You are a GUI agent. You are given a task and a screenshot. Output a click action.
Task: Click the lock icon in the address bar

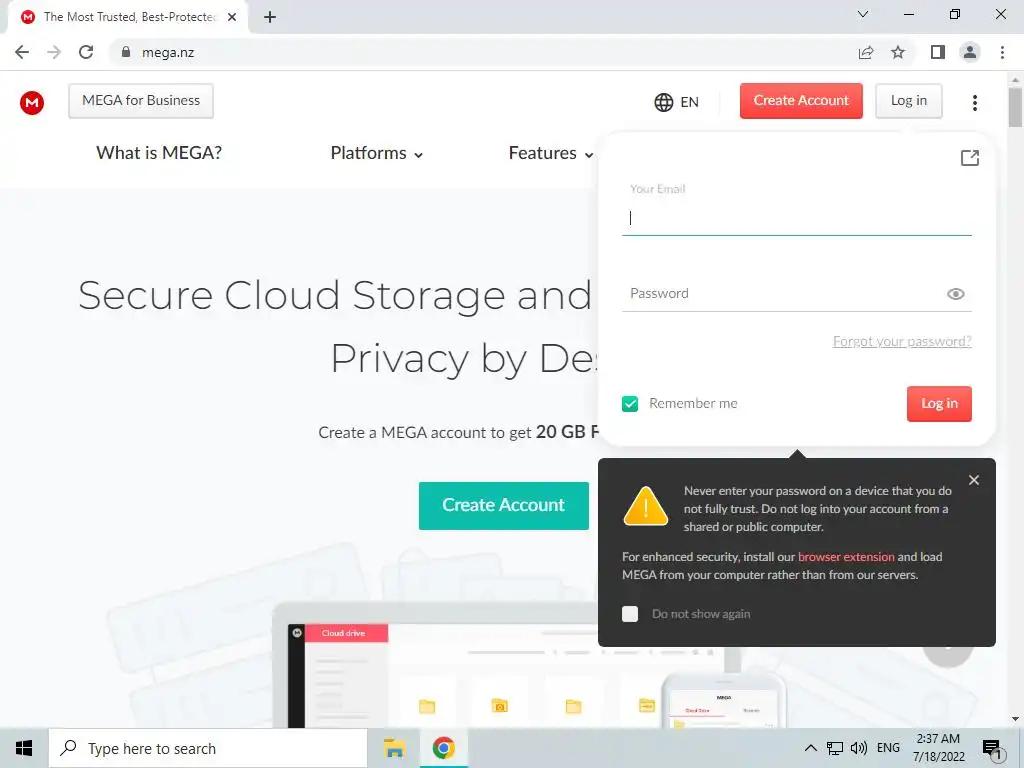tap(126, 52)
